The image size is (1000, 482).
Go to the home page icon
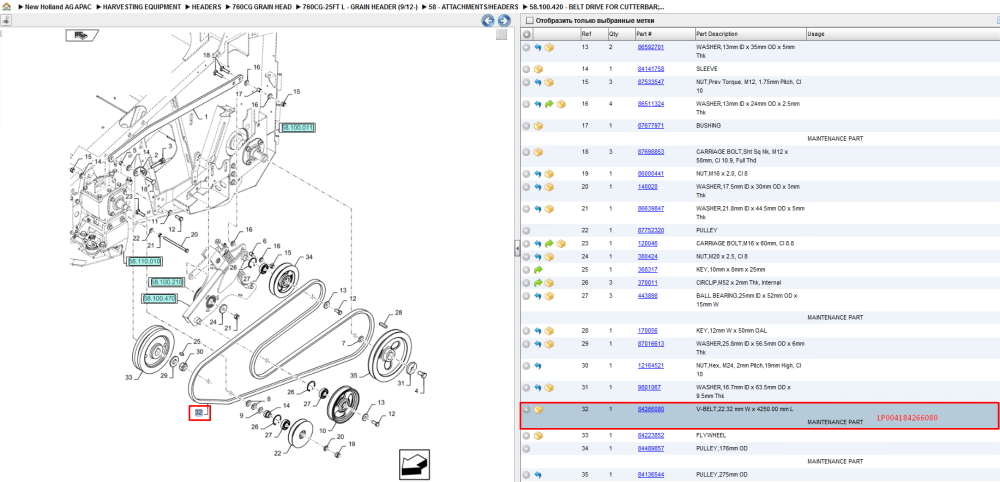6,6
